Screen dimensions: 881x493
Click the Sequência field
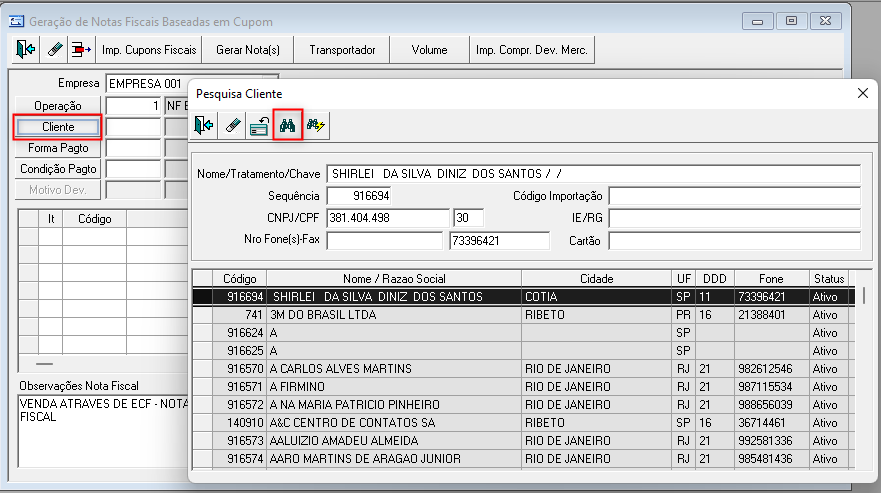359,196
